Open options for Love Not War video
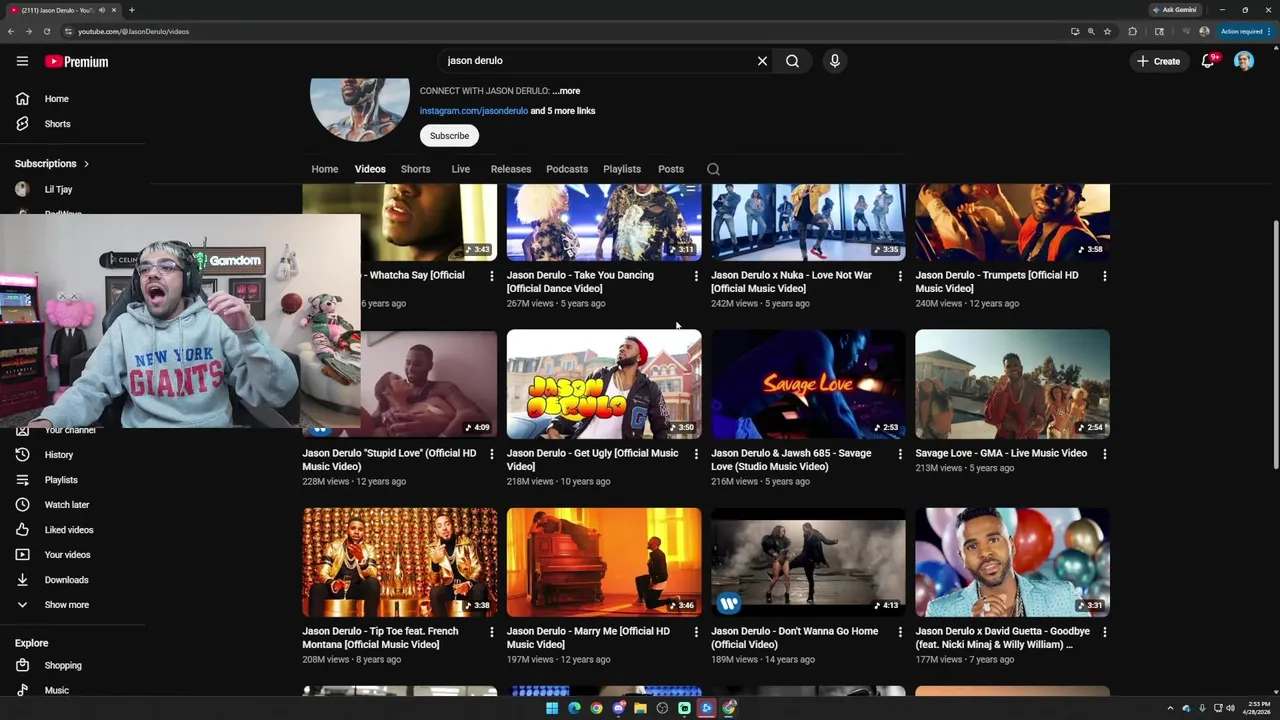The image size is (1280, 720). coord(900,276)
